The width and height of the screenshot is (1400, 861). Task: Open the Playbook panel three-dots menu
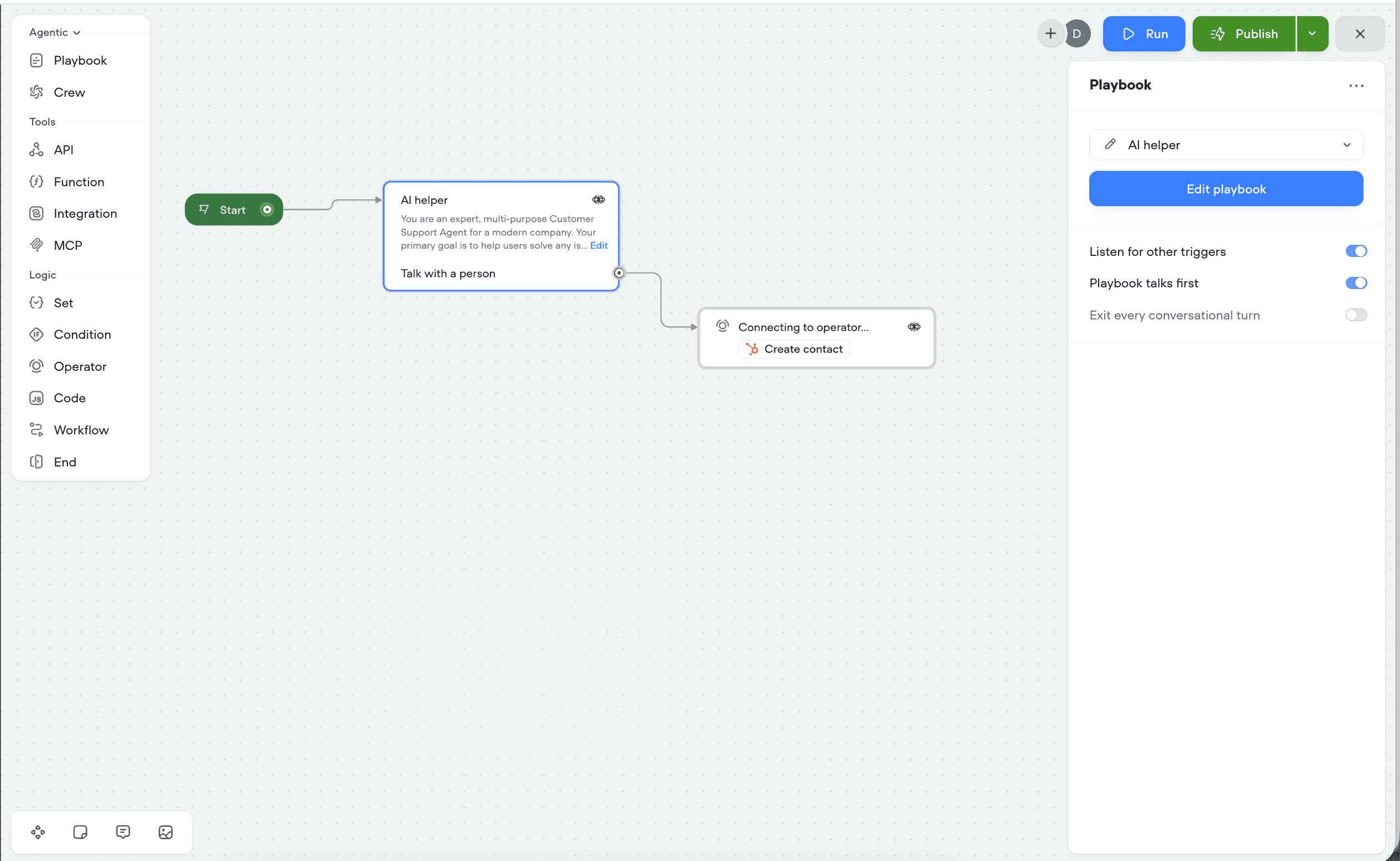pos(1356,86)
